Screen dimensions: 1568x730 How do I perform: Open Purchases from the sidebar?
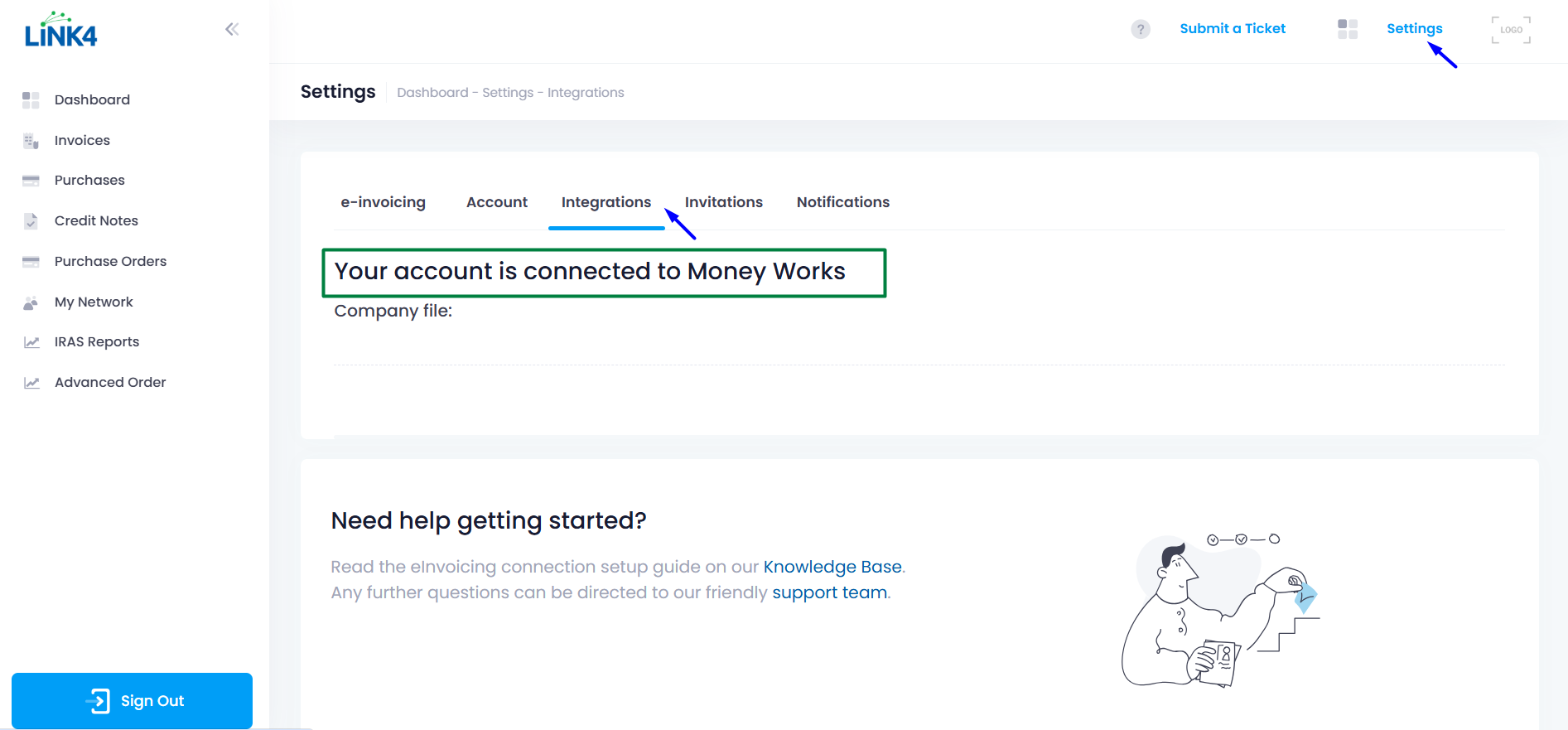point(89,181)
